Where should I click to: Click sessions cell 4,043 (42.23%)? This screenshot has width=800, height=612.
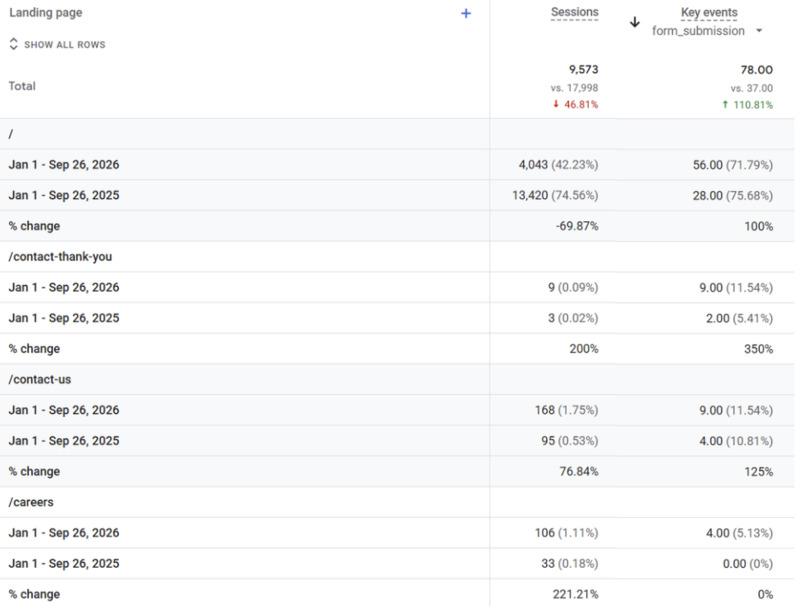(558, 165)
